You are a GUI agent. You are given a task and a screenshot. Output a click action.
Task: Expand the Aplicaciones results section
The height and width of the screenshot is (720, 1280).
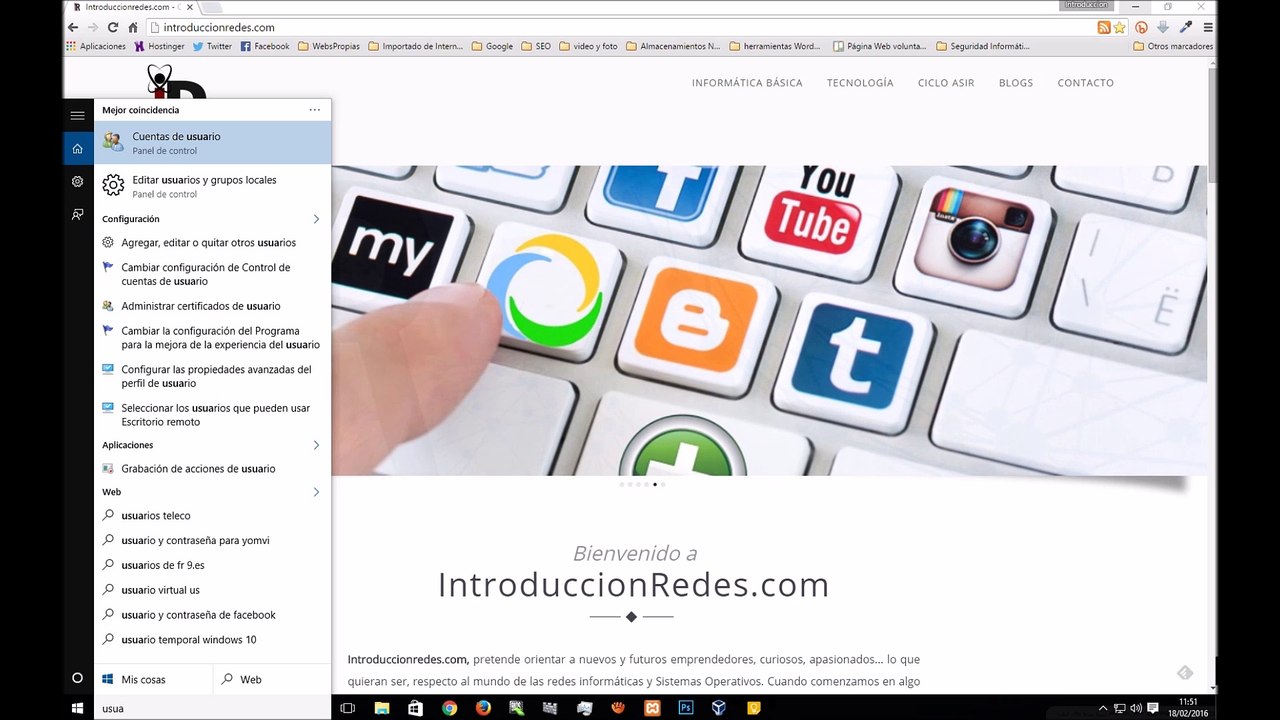316,445
